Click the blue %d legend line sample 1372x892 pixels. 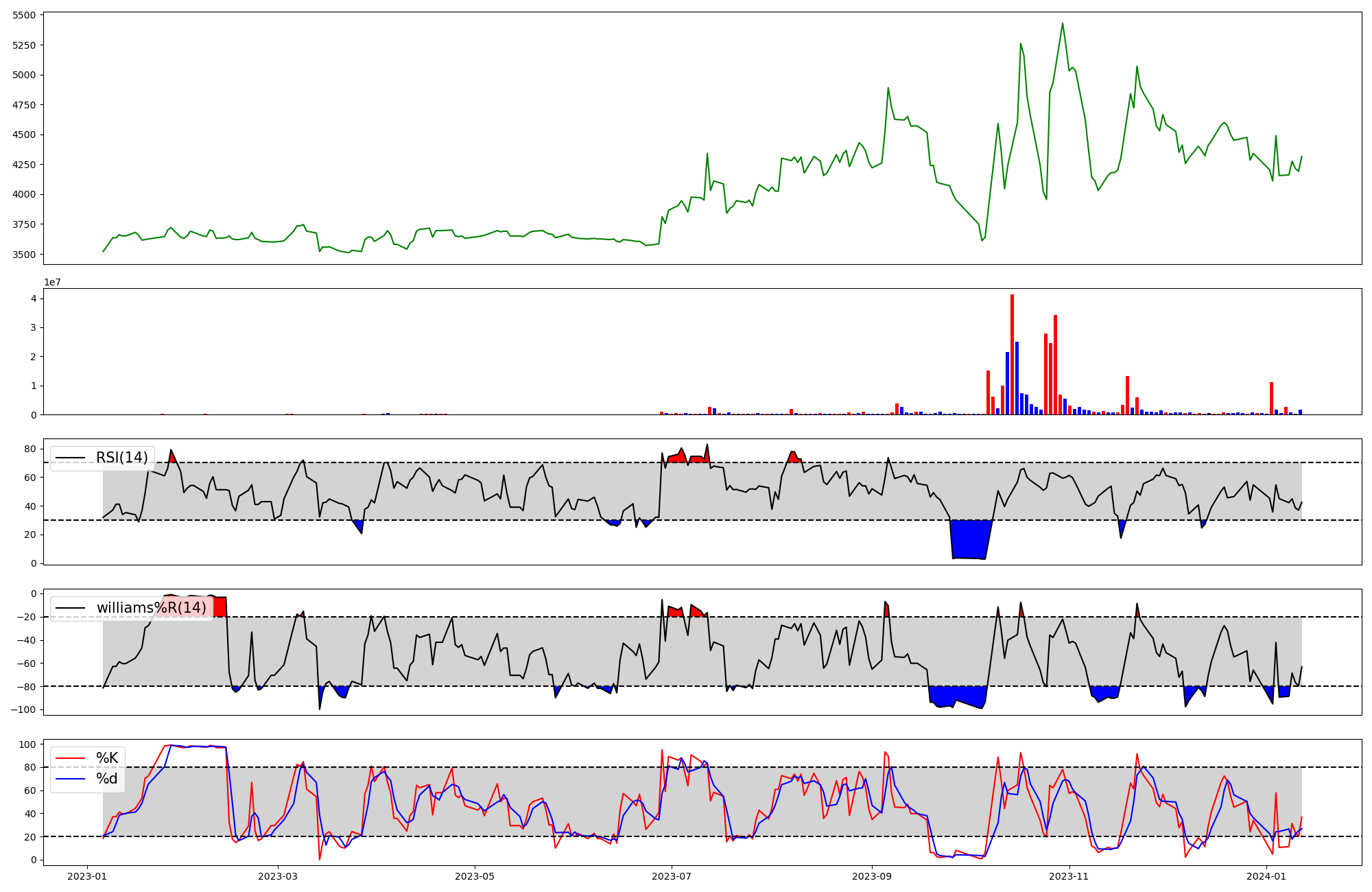click(x=70, y=779)
